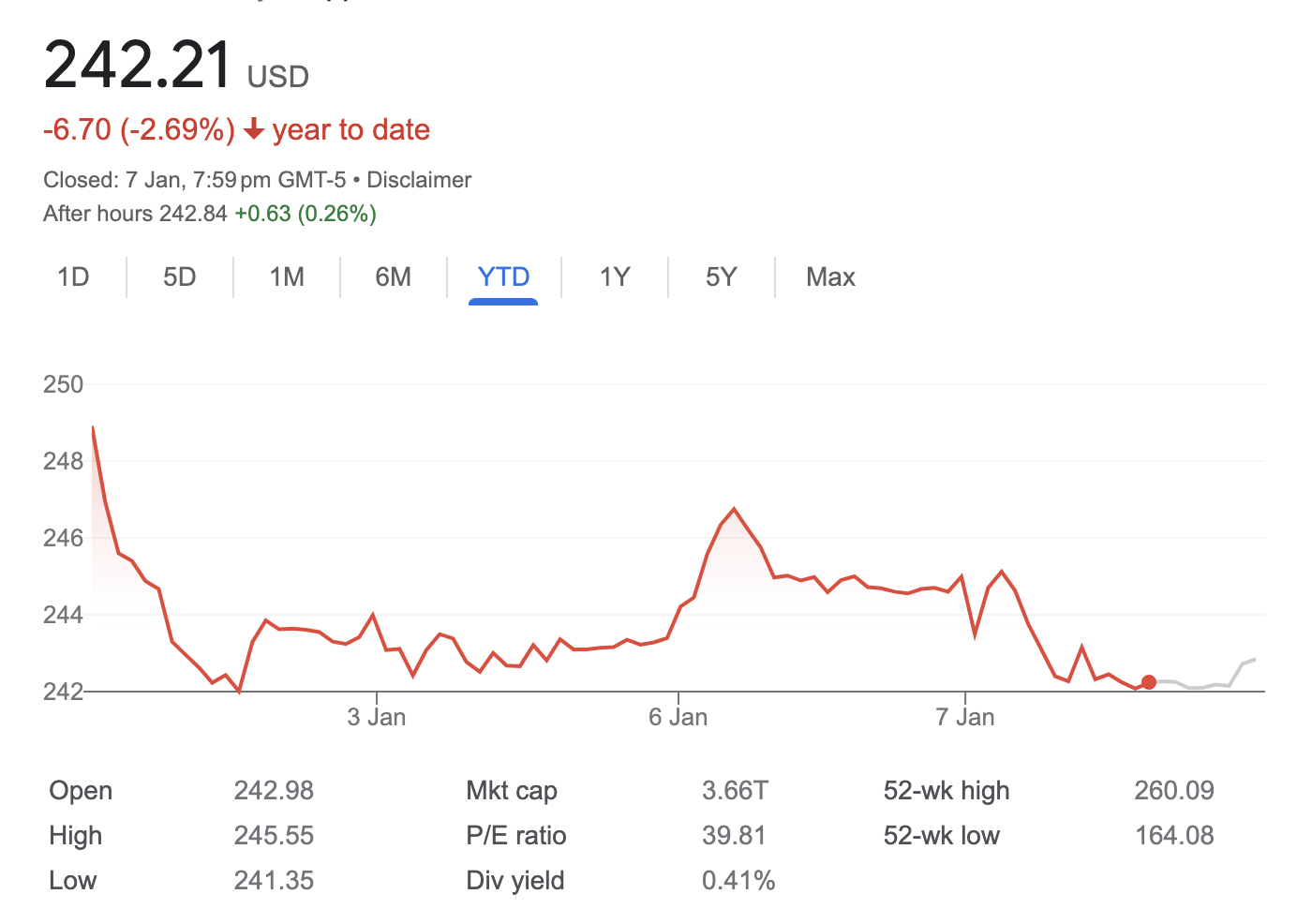The width and height of the screenshot is (1312, 924).
Task: Select the 5Y range tab
Action: coord(722,277)
